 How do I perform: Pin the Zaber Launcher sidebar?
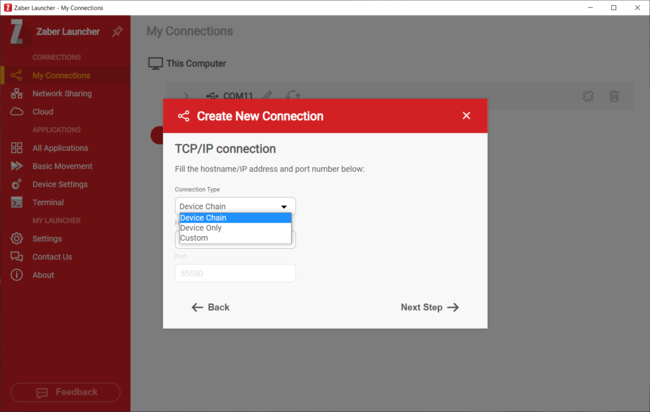click(117, 32)
